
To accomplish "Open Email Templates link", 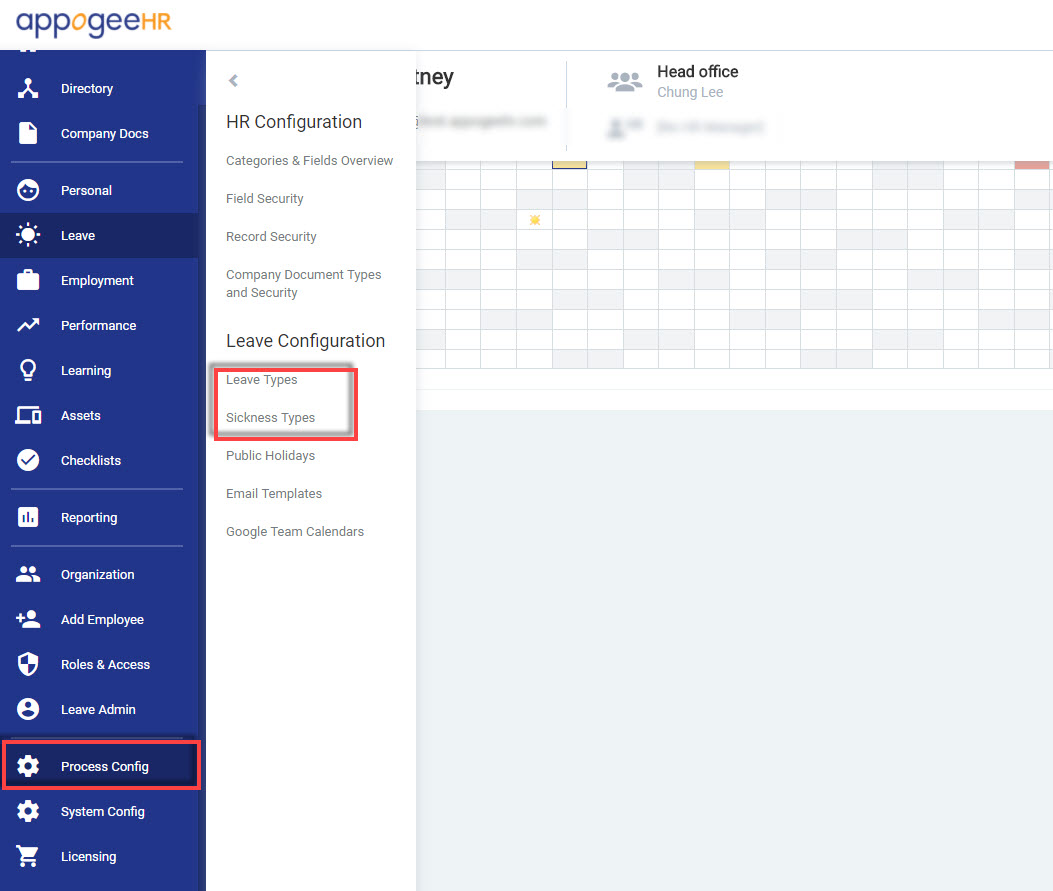I will point(273,494).
